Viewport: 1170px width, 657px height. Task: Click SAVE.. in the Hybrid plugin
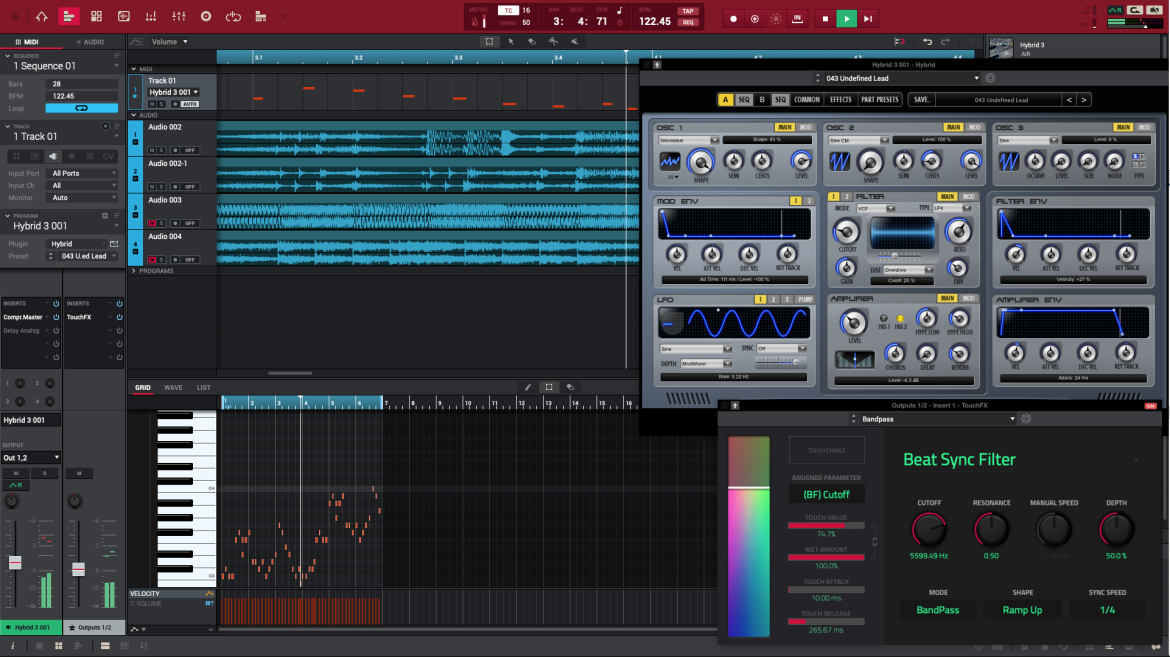click(x=922, y=99)
